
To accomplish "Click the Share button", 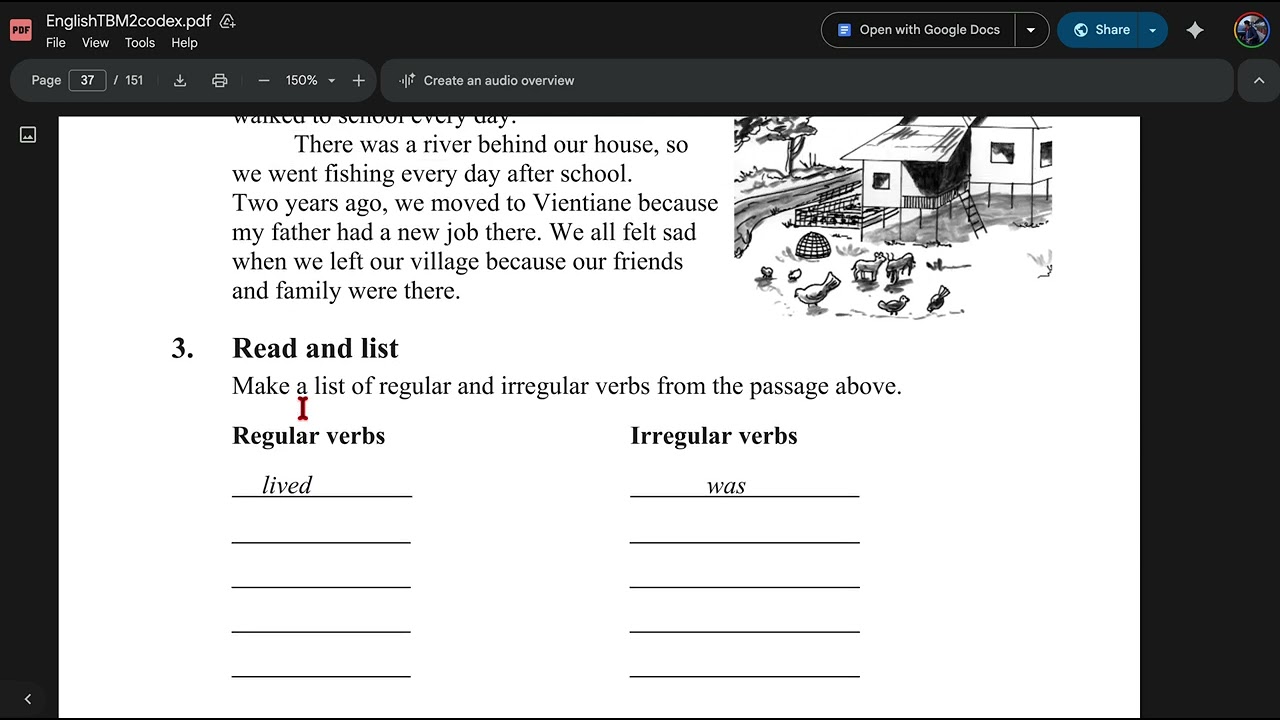I will (1099, 30).
